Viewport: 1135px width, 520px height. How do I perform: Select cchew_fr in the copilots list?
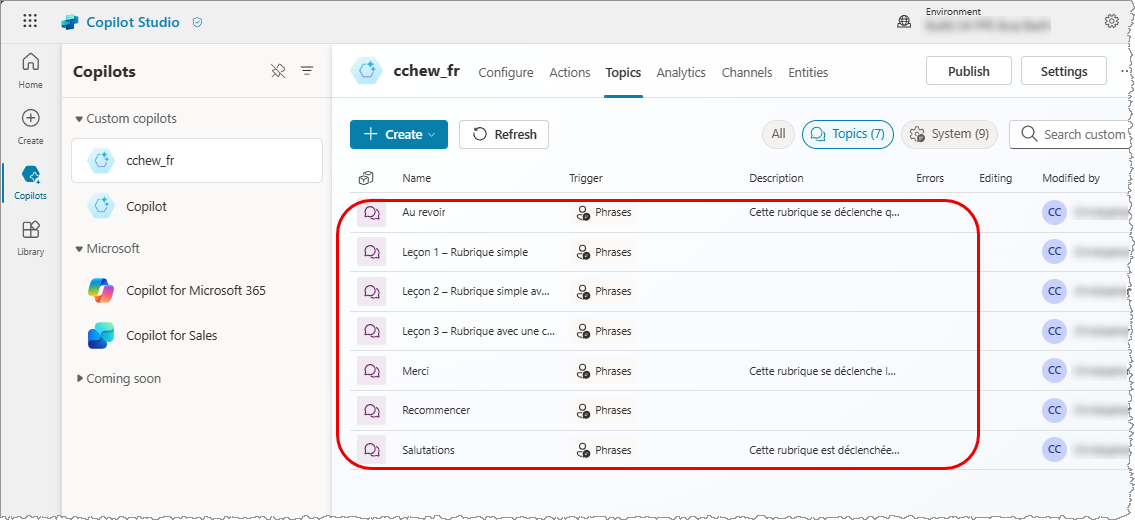click(197, 161)
